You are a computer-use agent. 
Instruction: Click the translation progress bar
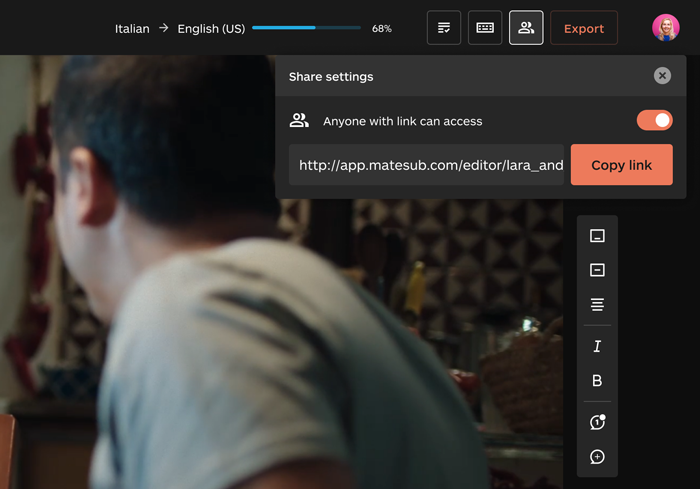[x=306, y=28]
